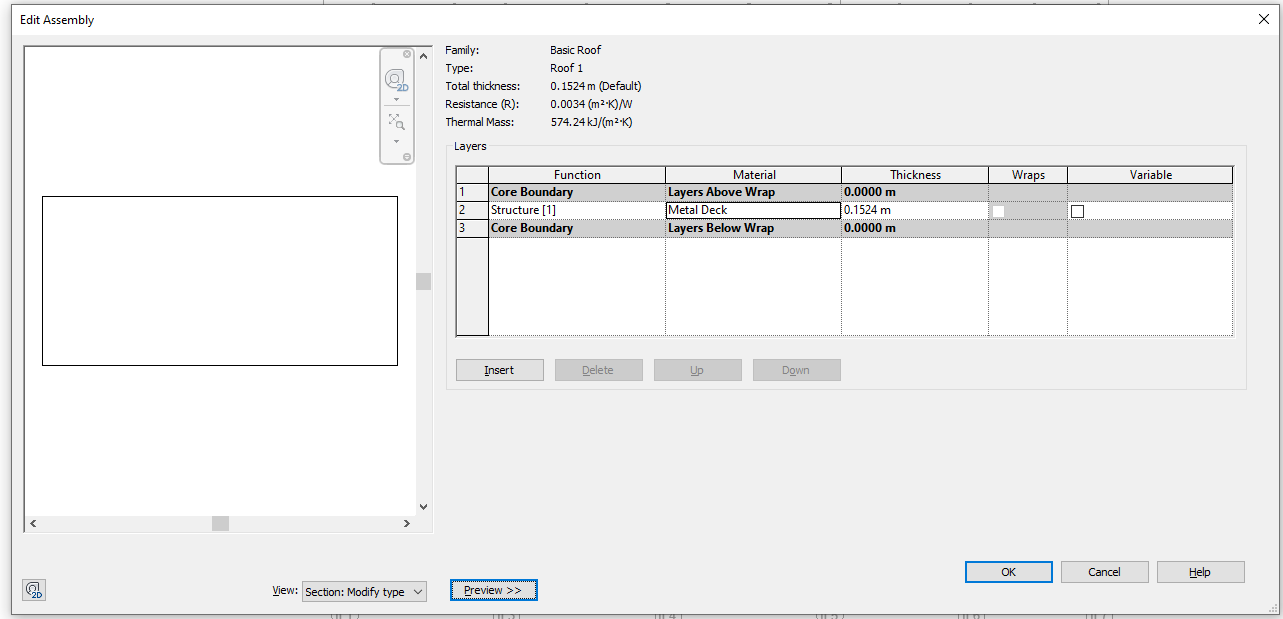This screenshot has height=619, width=1283.
Task: Click the Layers Above Wrap cell
Action: 753,192
